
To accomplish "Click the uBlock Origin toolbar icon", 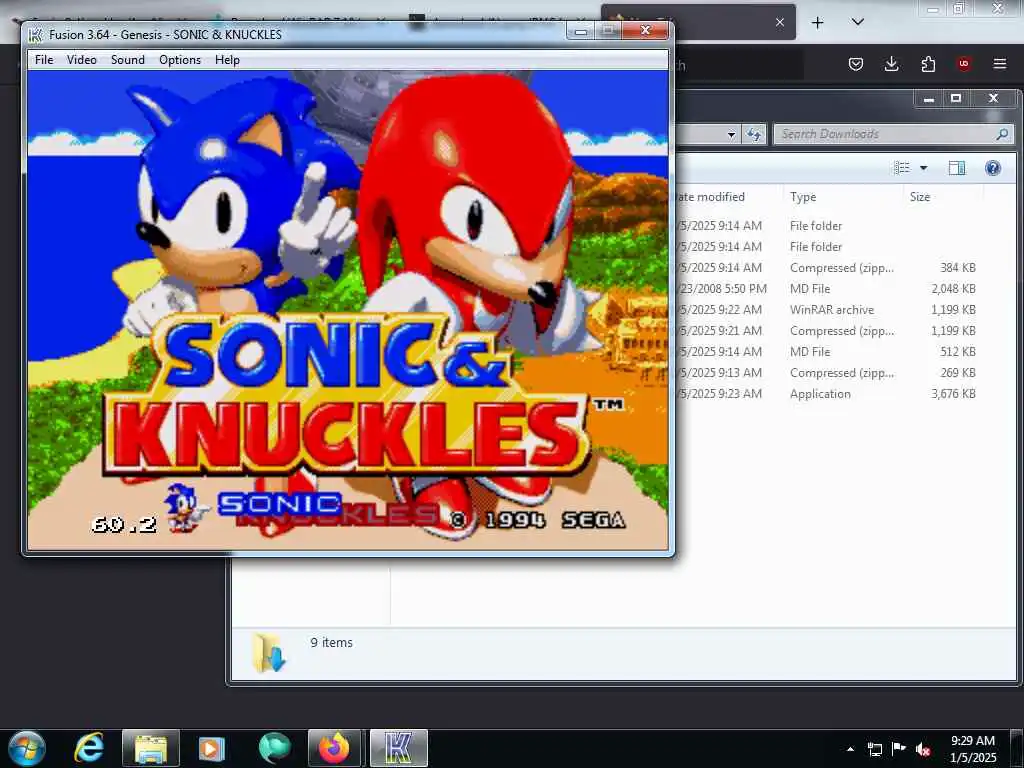I will 964,64.
